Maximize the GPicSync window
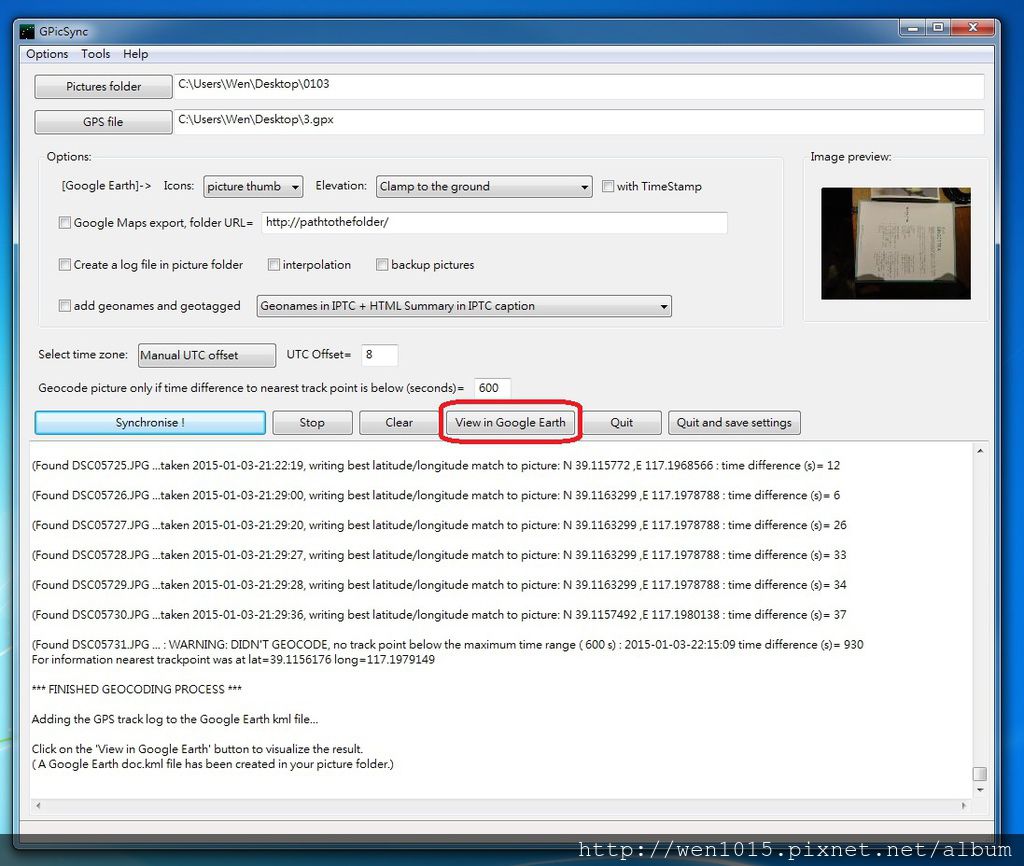1024x866 pixels. (x=938, y=28)
